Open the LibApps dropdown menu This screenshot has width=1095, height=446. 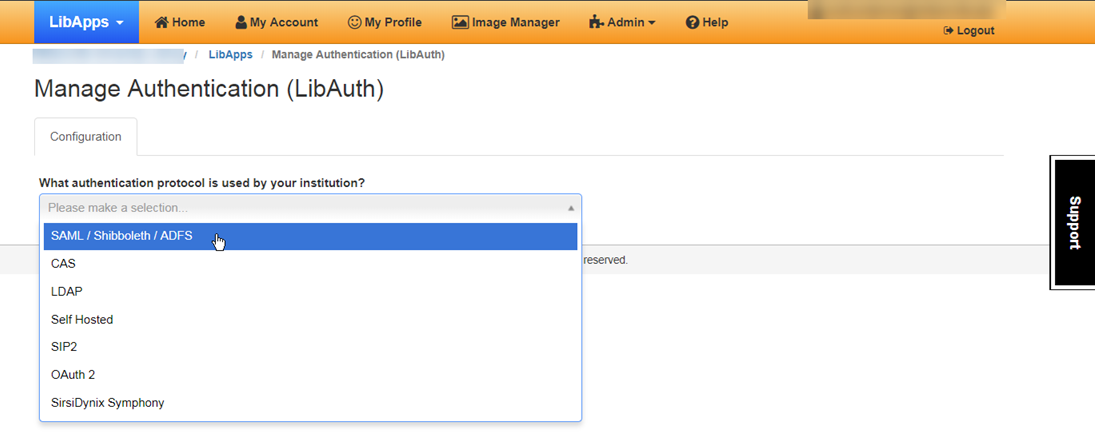(x=87, y=22)
